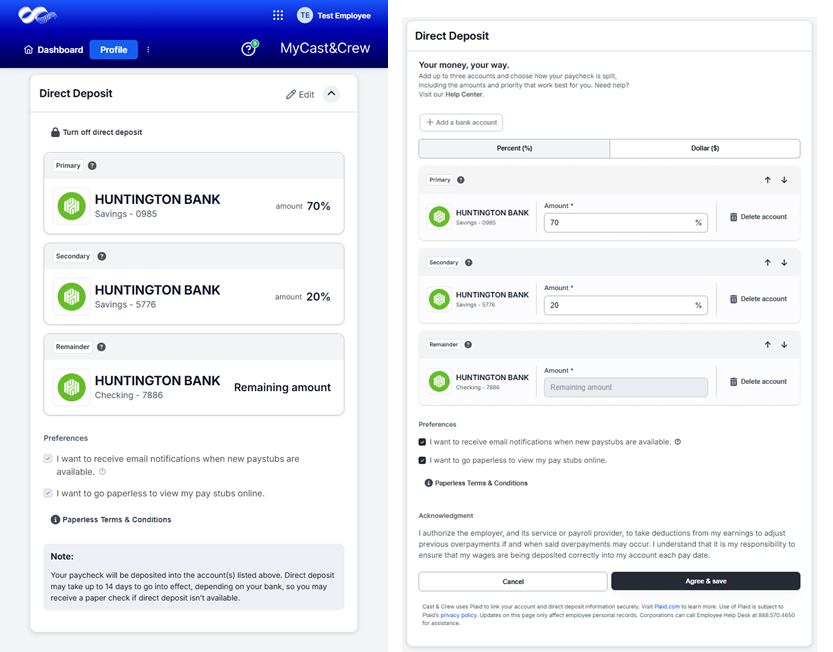This screenshot has height=652, width=833.
Task: Switch to the Percent (%) tab
Action: (514, 148)
